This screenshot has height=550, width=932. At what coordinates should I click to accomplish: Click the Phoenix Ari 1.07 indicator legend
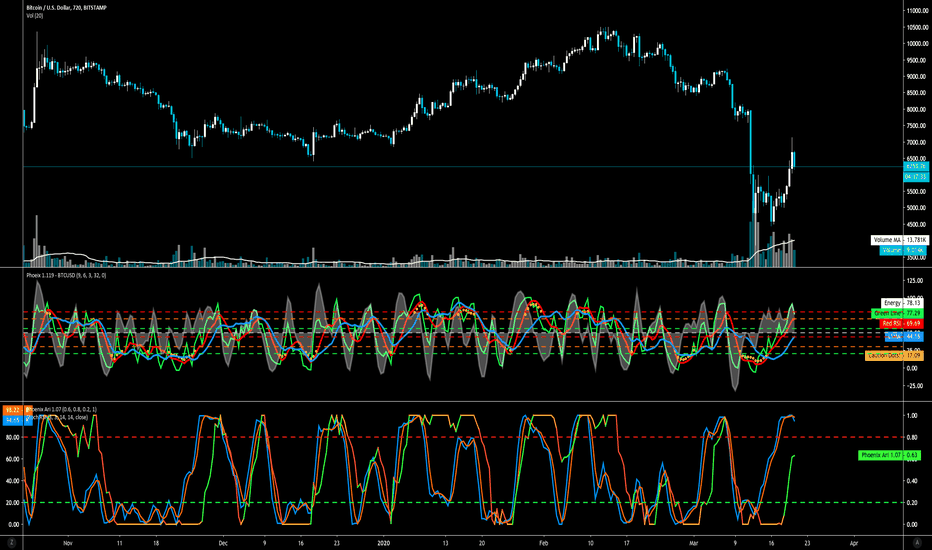pyautogui.click(x=63, y=409)
